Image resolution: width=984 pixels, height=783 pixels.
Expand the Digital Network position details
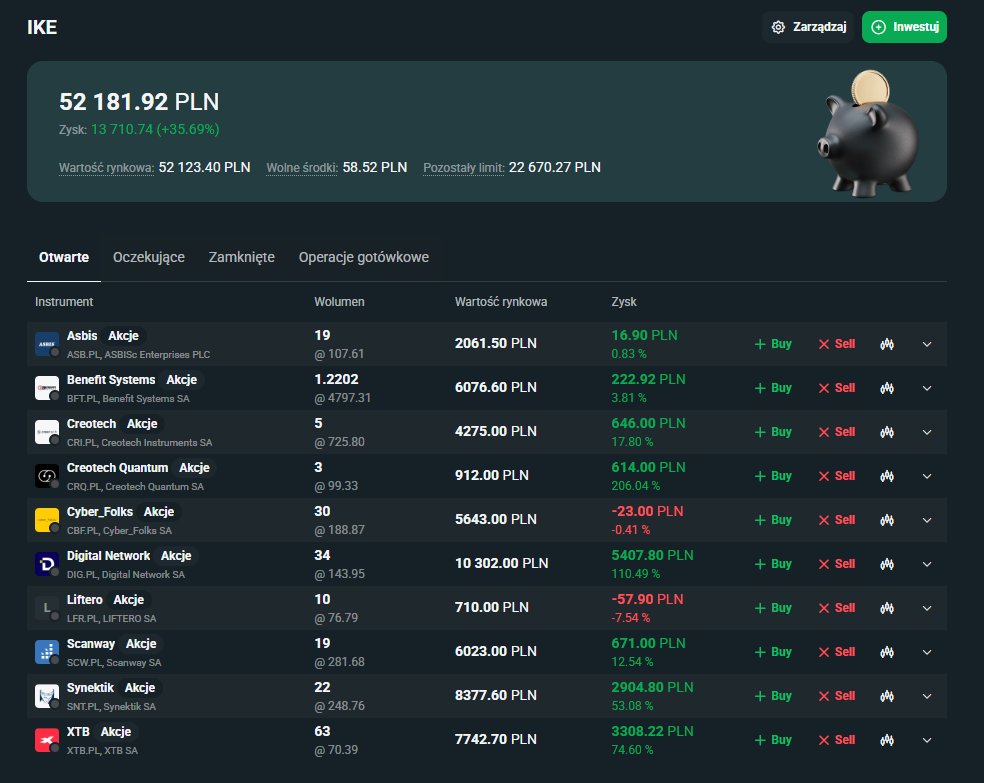point(927,563)
